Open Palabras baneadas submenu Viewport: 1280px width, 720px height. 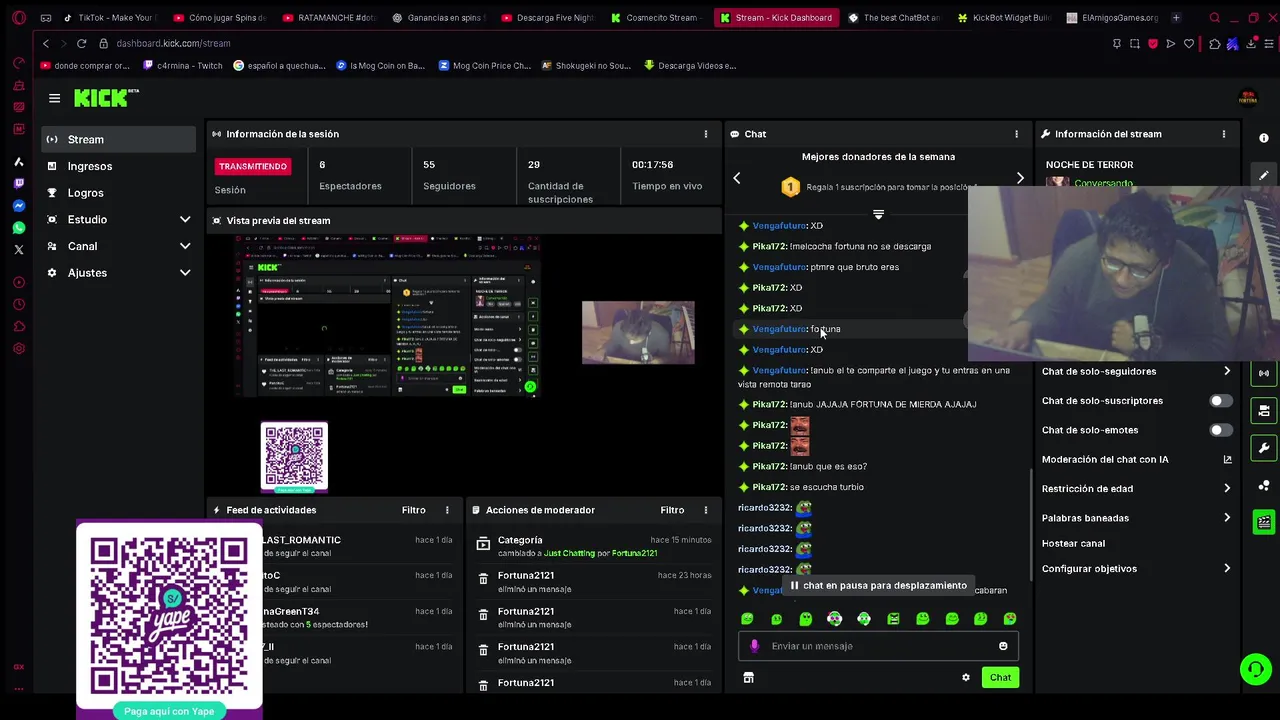[x=1136, y=518]
